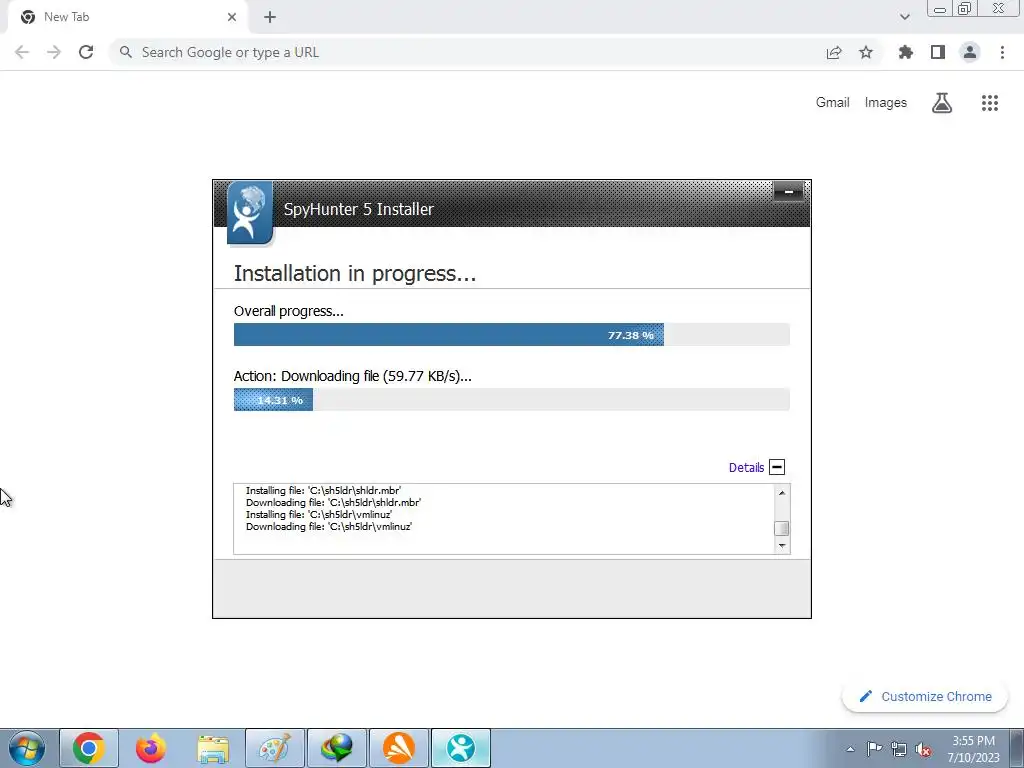The image size is (1024, 768).
Task: Launch Firefox from the taskbar
Action: click(x=151, y=748)
